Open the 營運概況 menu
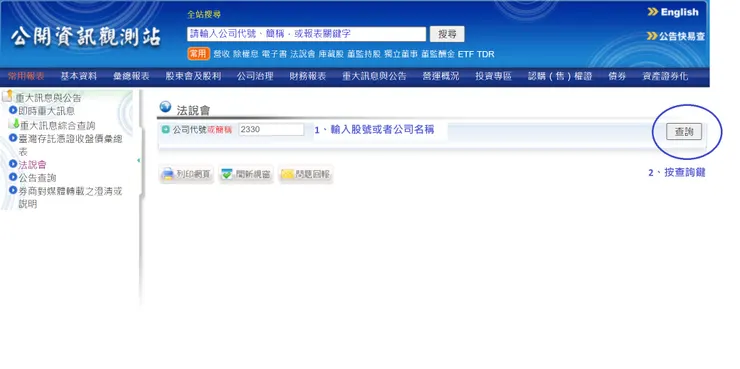The image size is (740, 369). click(441, 76)
